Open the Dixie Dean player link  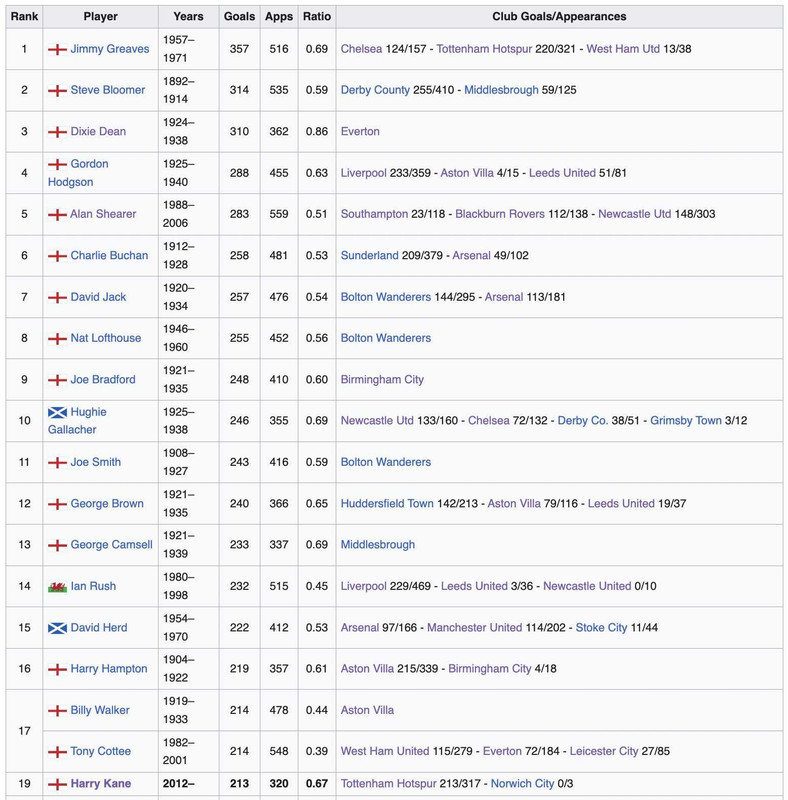click(x=98, y=131)
